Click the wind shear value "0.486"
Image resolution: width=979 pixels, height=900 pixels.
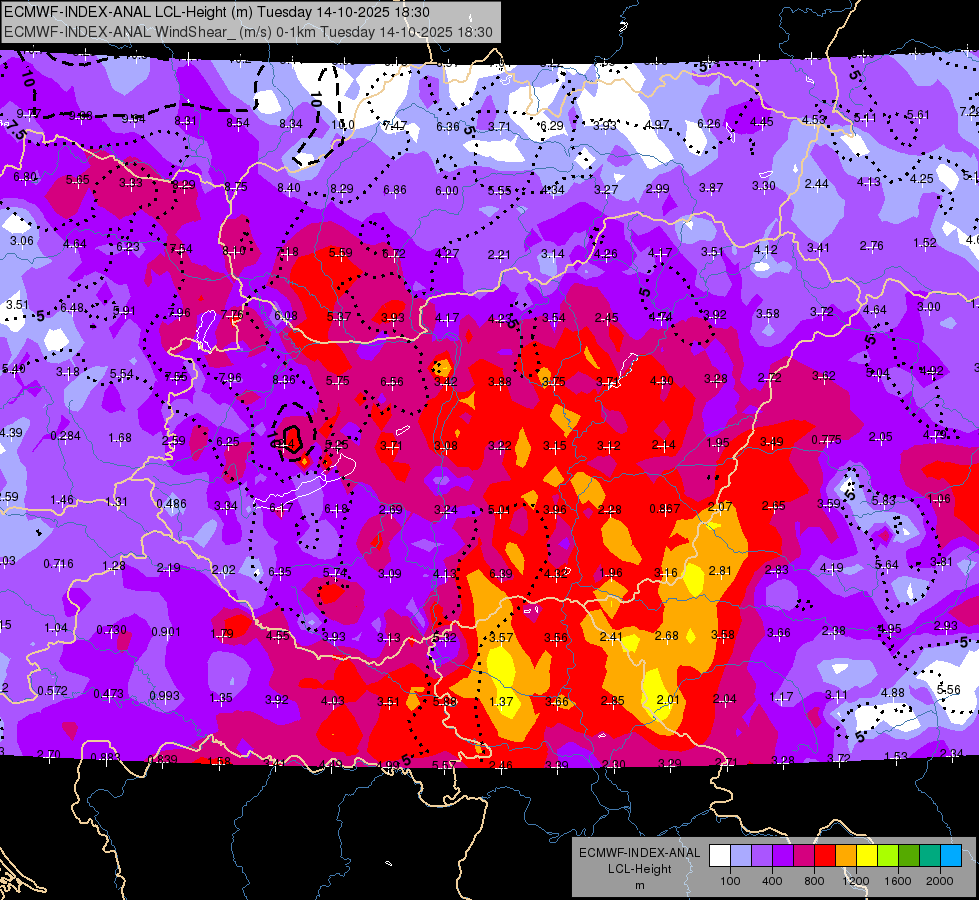[171, 504]
